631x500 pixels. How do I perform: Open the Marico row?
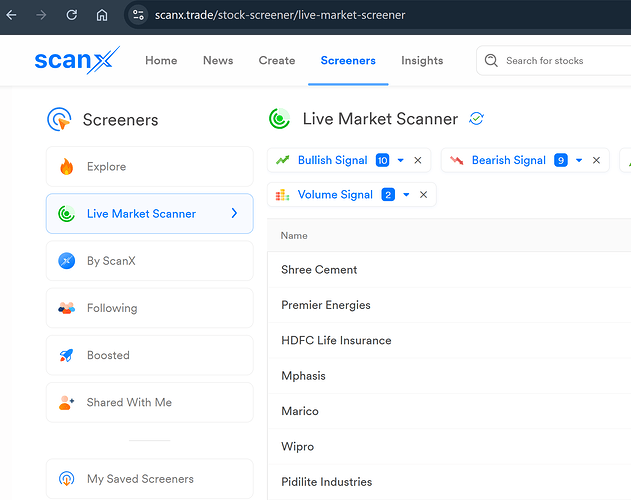point(449,411)
